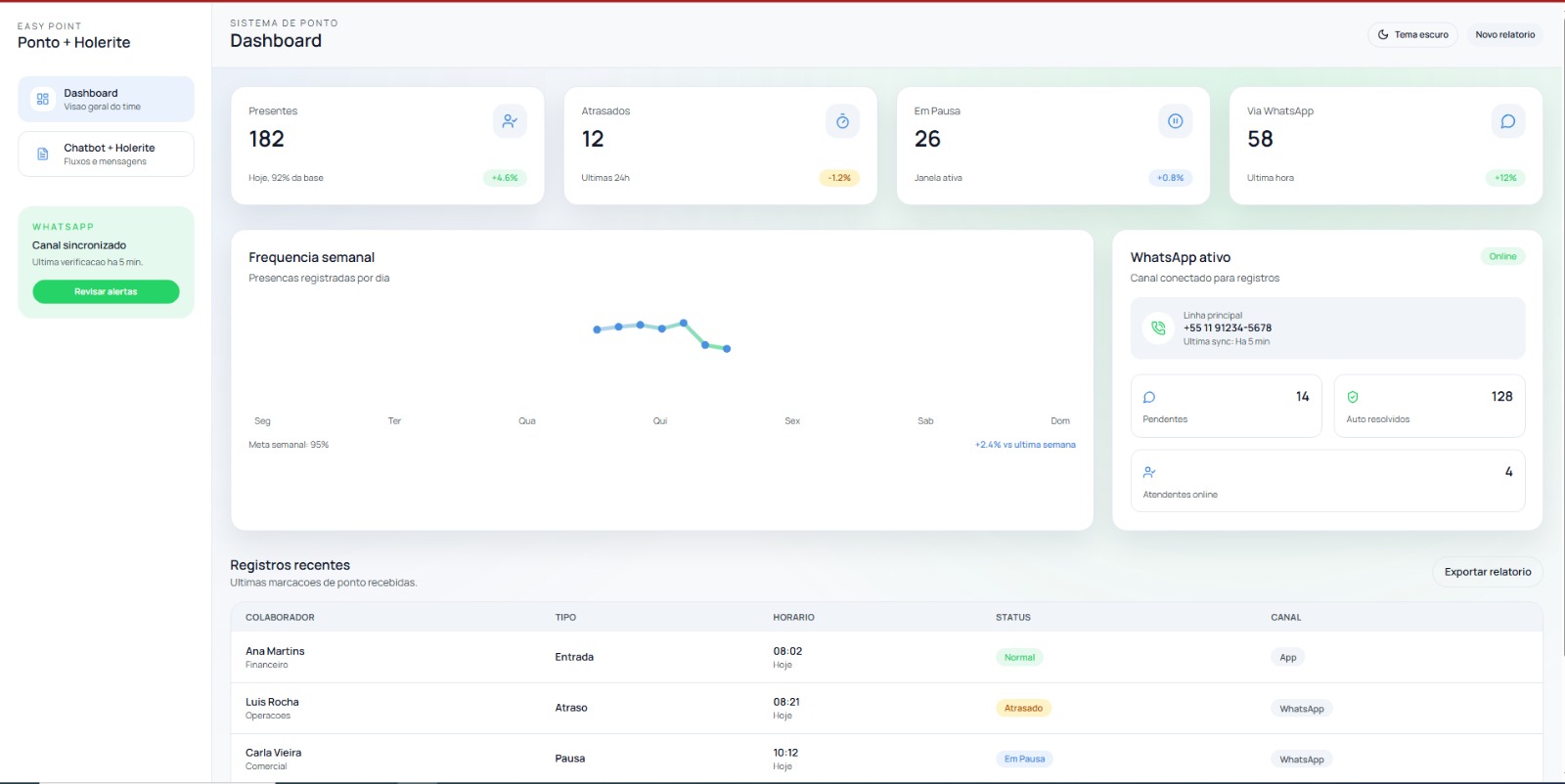Click the Atrasados stopwatch icon
The image size is (1565, 784).
click(x=842, y=121)
